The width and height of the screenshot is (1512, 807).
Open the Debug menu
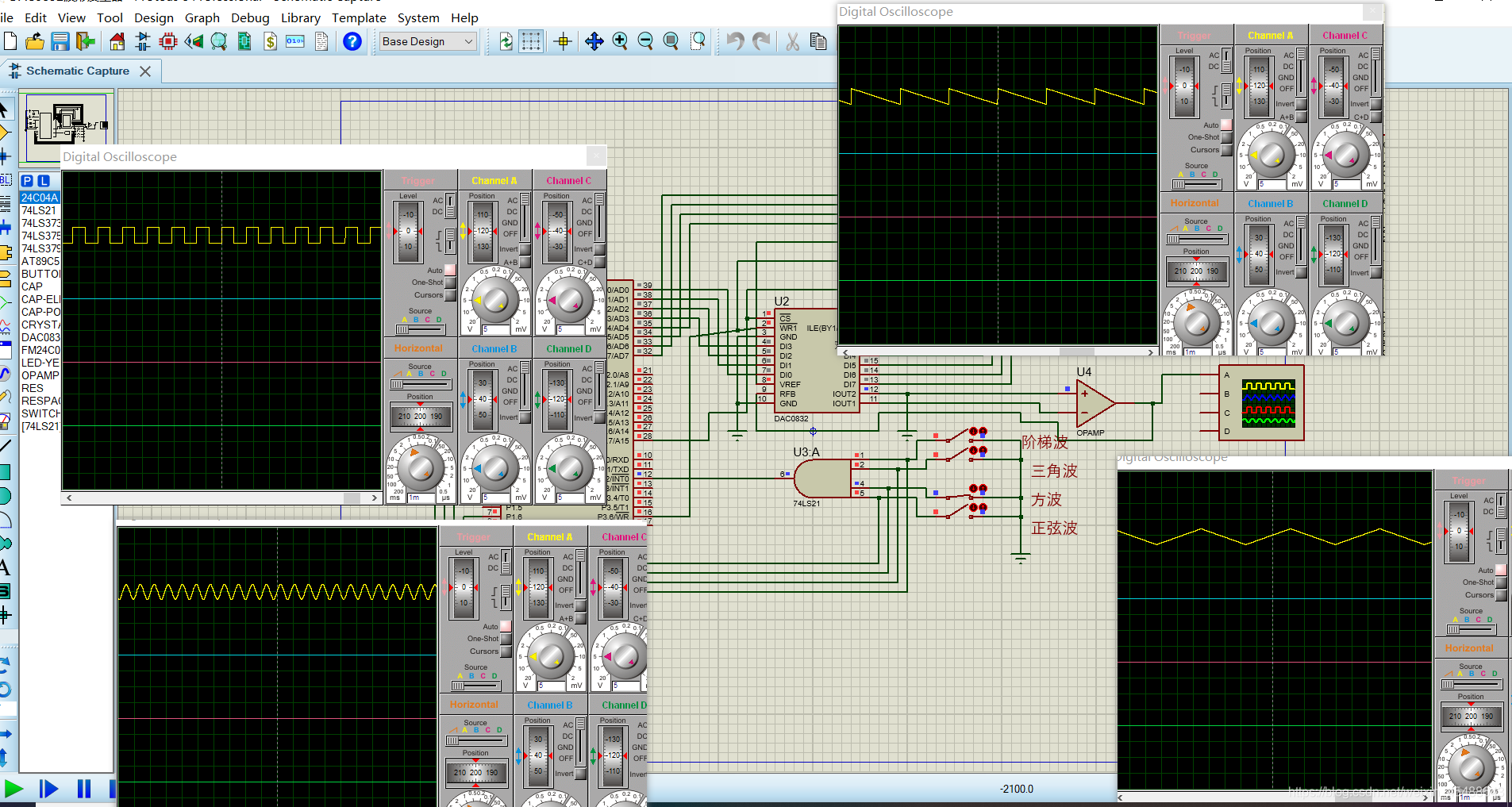coord(250,17)
